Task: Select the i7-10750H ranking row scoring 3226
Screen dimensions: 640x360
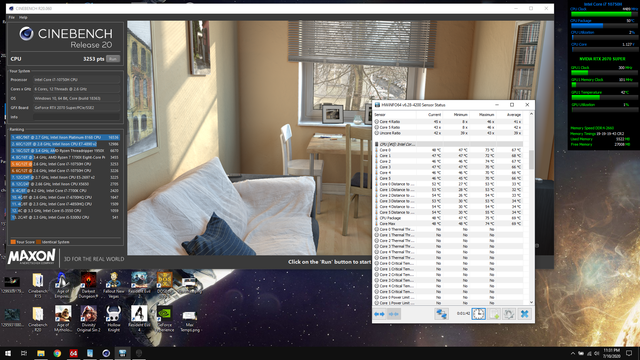Action: point(65,171)
